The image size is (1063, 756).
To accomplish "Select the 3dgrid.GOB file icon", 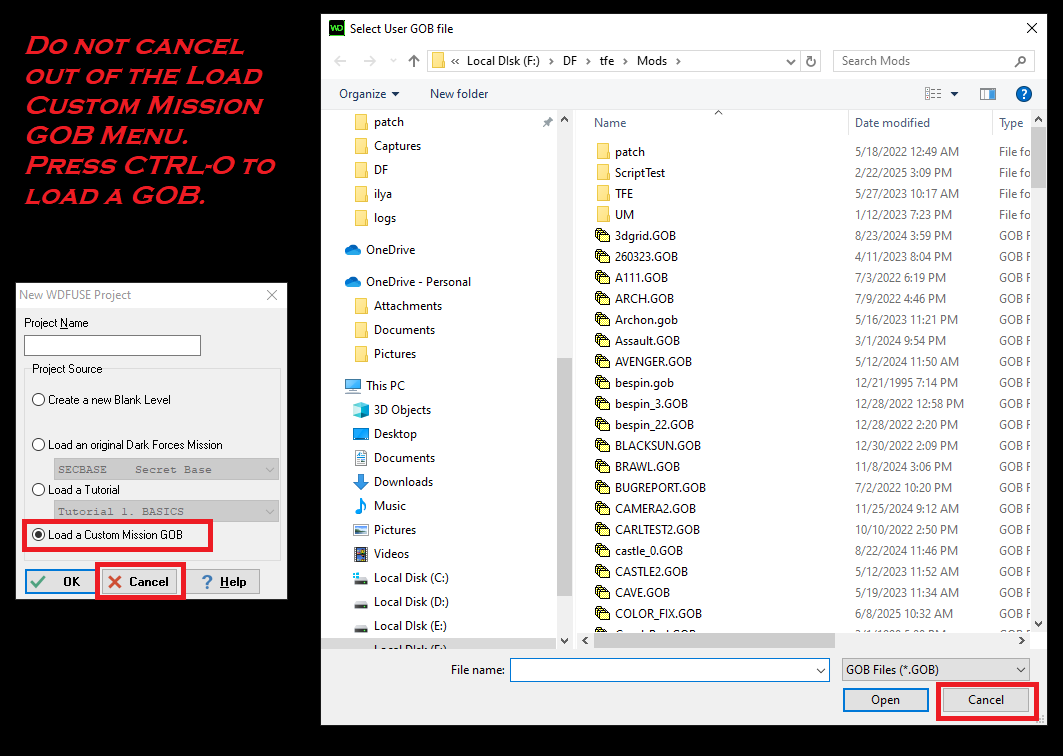I will tap(602, 235).
